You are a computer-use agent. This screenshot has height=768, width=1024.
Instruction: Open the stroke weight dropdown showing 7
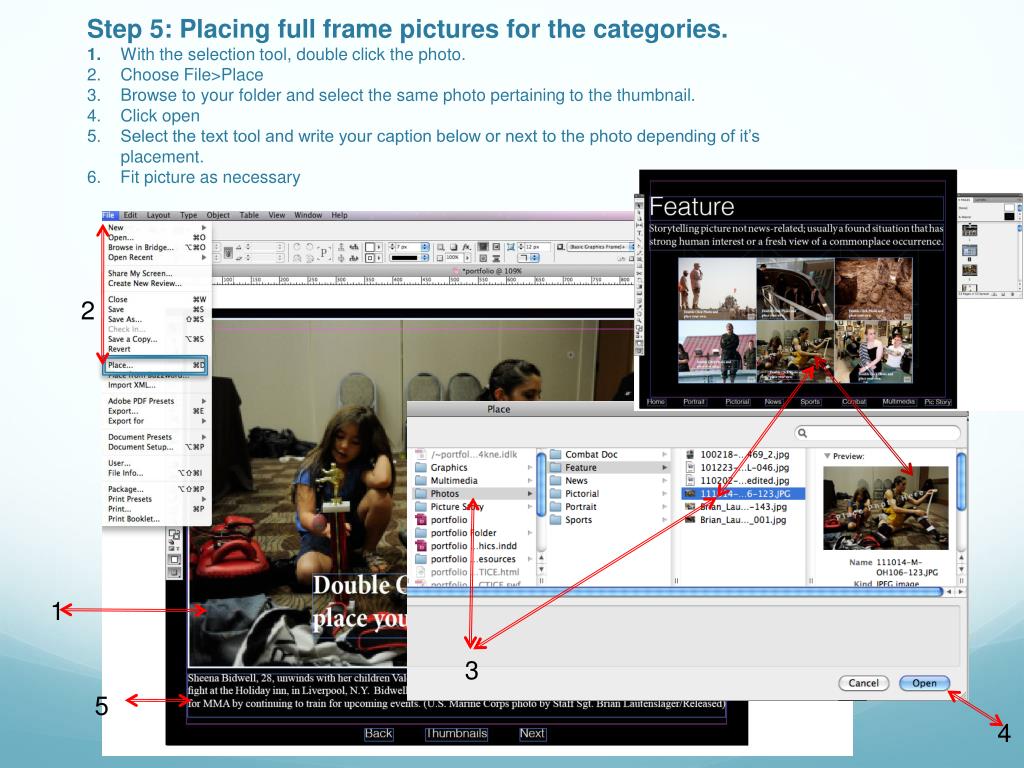425,247
